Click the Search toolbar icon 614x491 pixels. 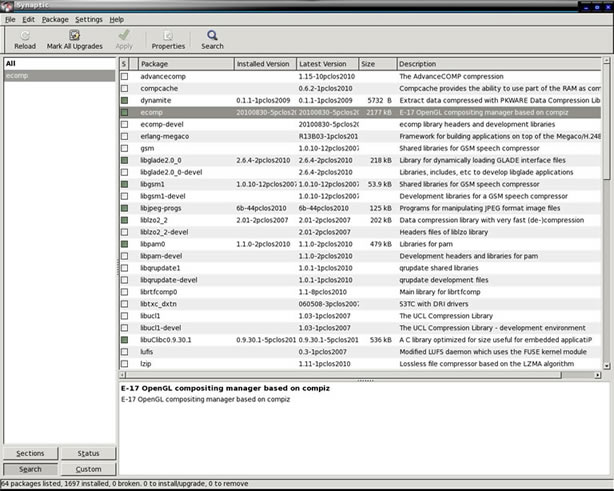click(x=212, y=35)
